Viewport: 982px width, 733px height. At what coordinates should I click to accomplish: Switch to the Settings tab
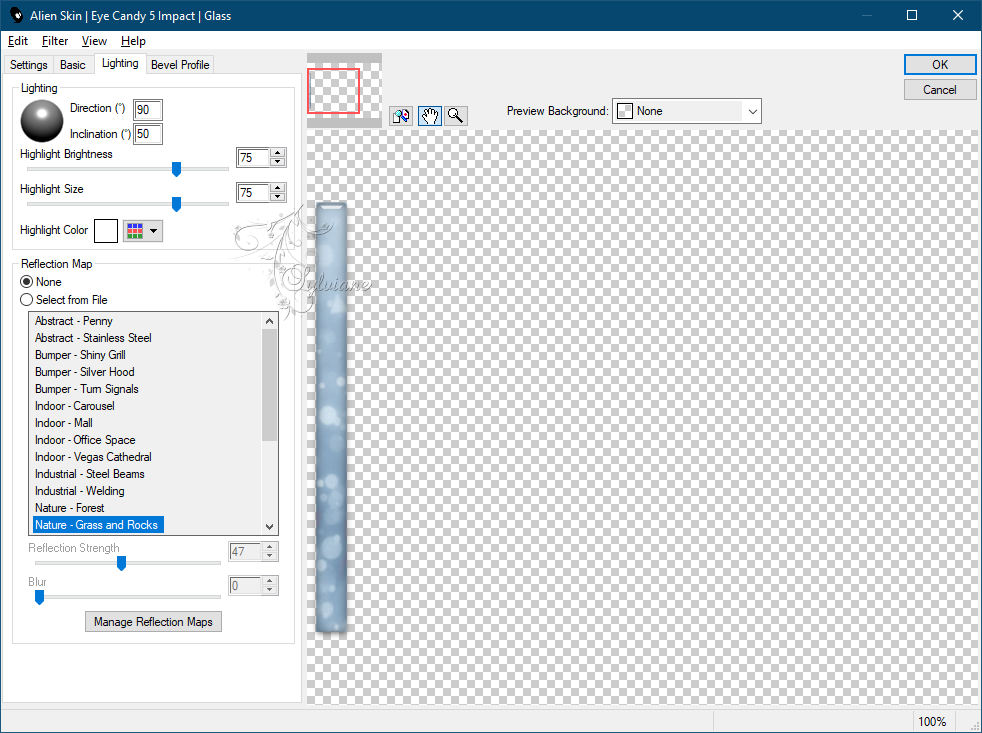29,65
